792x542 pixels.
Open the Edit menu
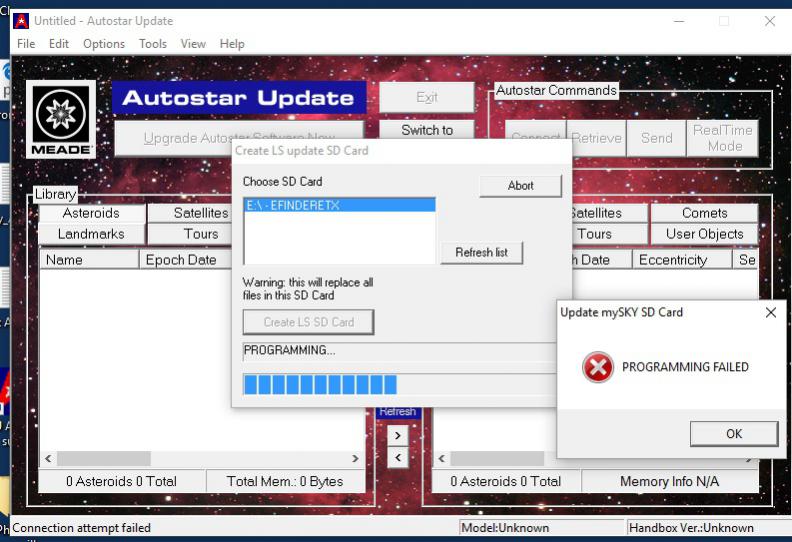[x=59, y=44]
